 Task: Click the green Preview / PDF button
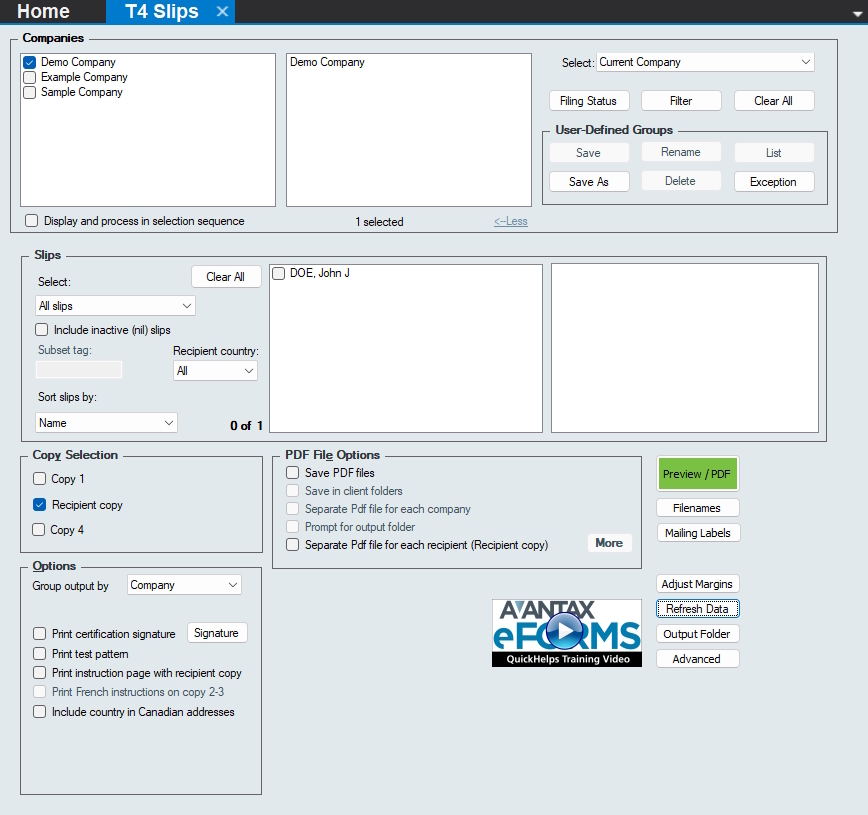(697, 474)
